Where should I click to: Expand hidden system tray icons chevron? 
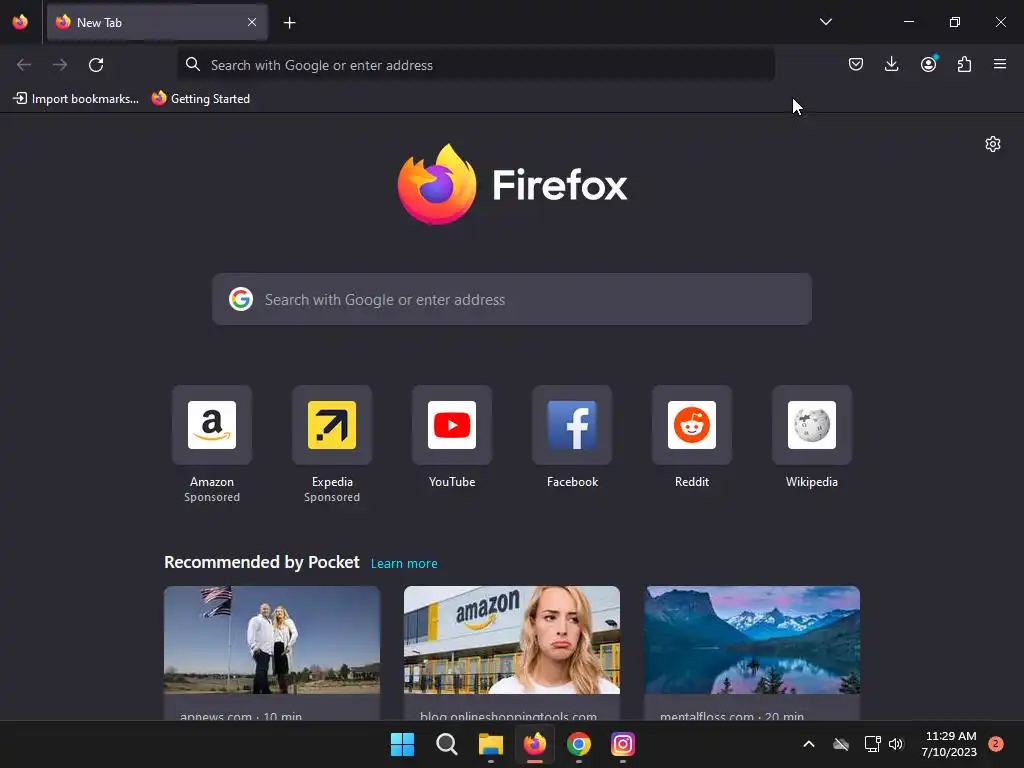[808, 744]
